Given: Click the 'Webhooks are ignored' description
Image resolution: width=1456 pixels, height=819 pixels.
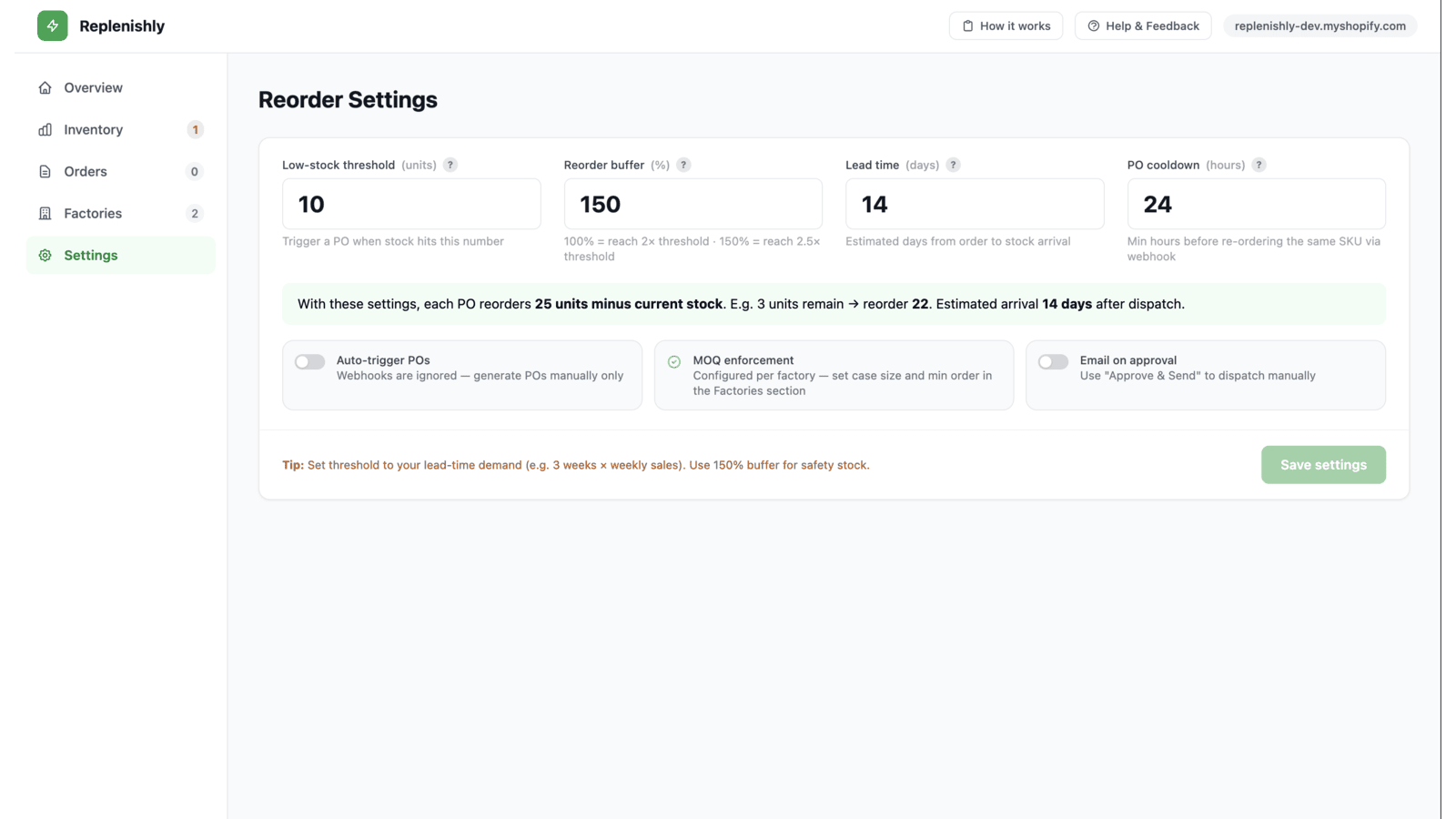Looking at the screenshot, I should click(x=480, y=376).
